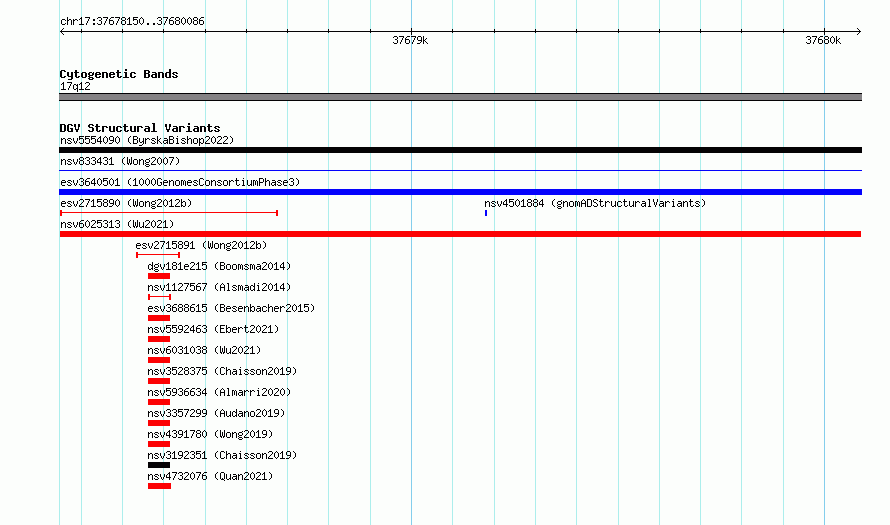Open nsv3357299 (Audano2019) label
This screenshot has width=890, height=525.
tap(216, 413)
